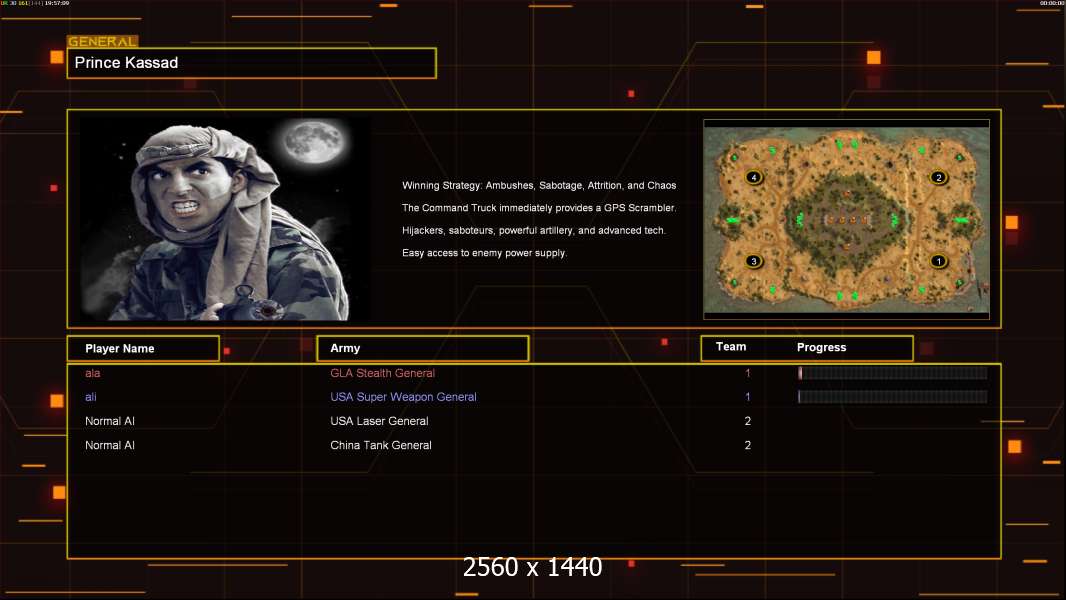Click the Prince Kassad name field

pos(252,63)
